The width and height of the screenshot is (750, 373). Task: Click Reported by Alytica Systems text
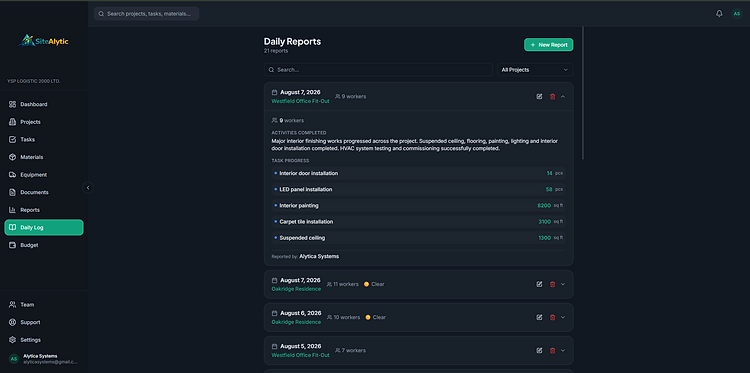pyautogui.click(x=305, y=256)
